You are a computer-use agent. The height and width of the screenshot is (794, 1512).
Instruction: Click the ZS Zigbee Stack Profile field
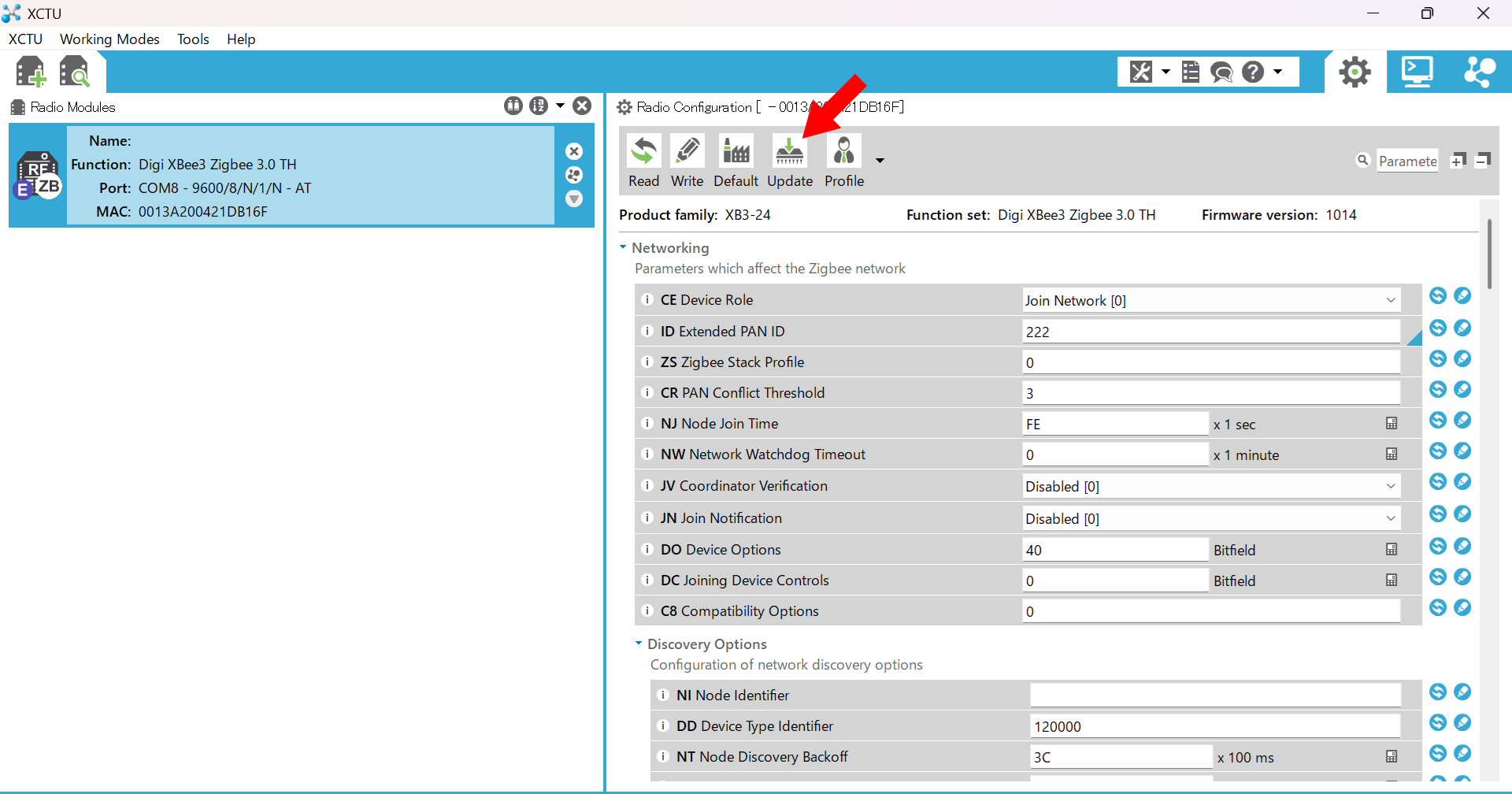(x=1211, y=362)
